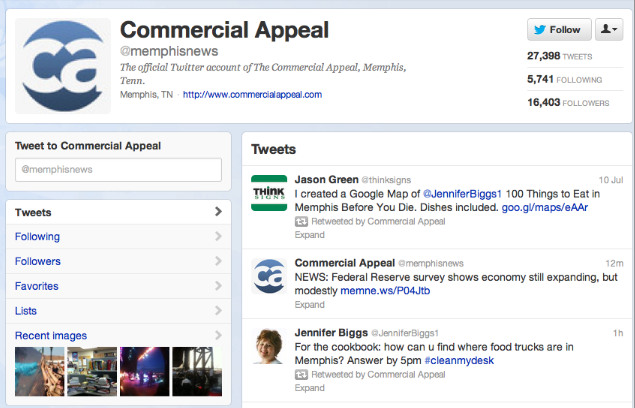
Task: Expand Jennifer Biggs' food trucks tweet
Action: point(309,388)
